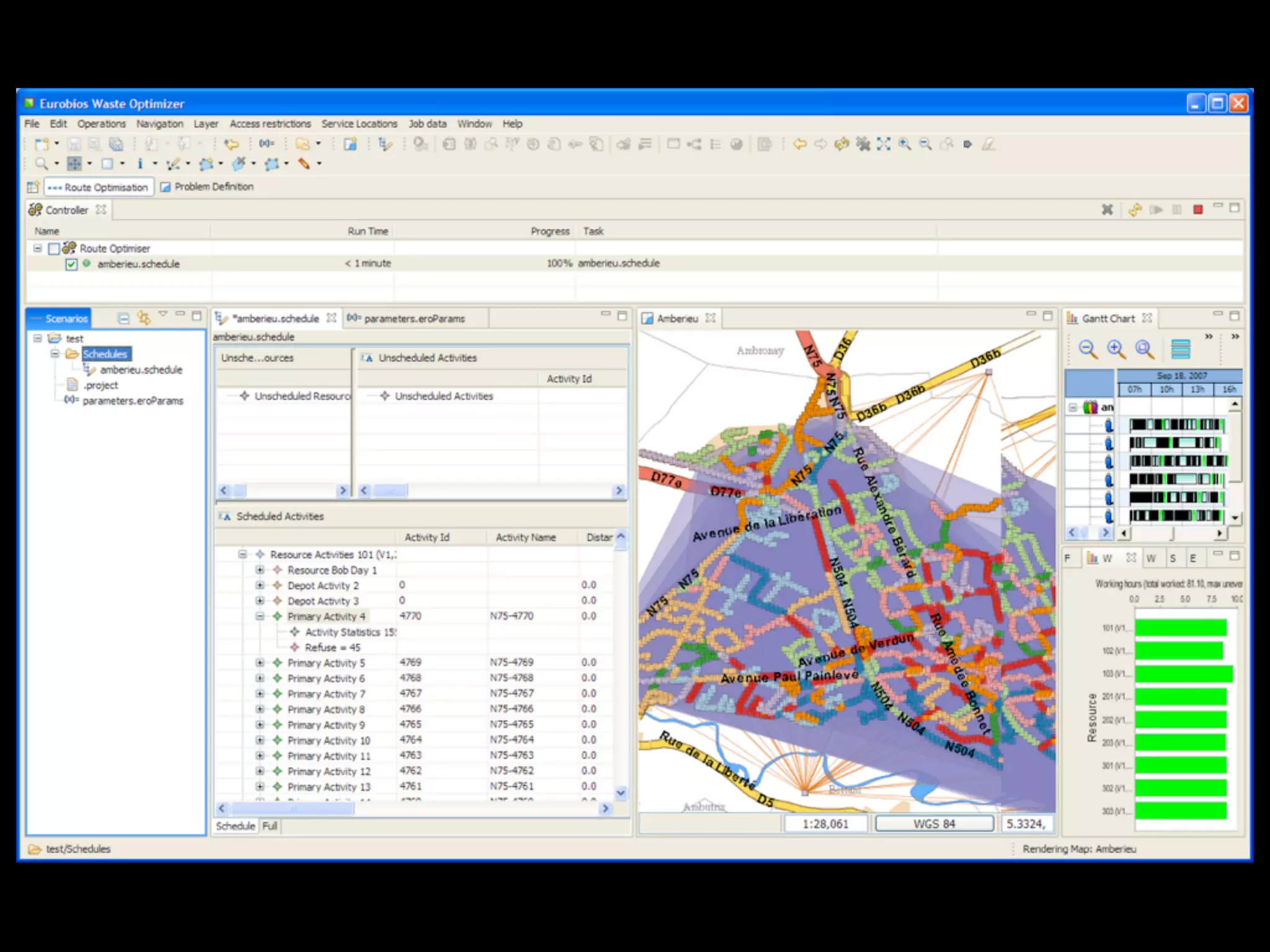Collapse the test project folder

tap(38, 338)
